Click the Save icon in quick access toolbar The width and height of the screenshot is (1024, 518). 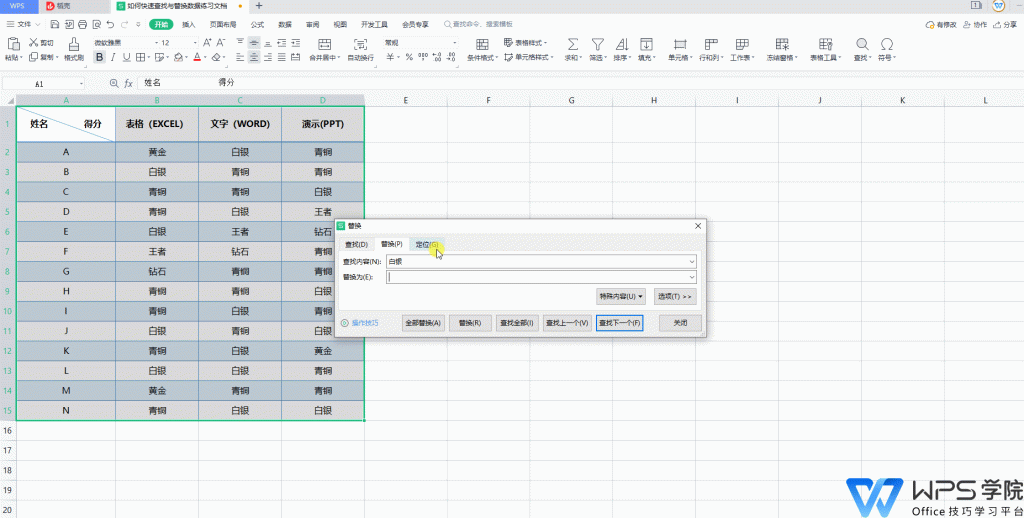(54, 25)
